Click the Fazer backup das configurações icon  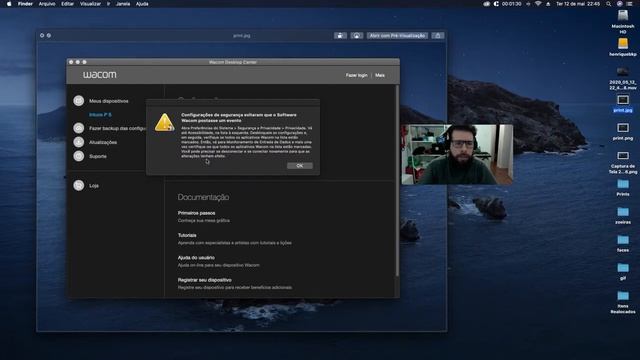point(79,128)
